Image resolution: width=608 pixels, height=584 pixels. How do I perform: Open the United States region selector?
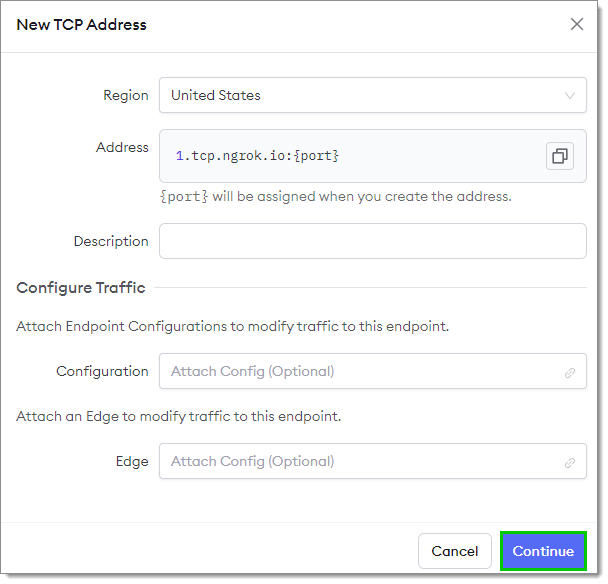pos(373,95)
